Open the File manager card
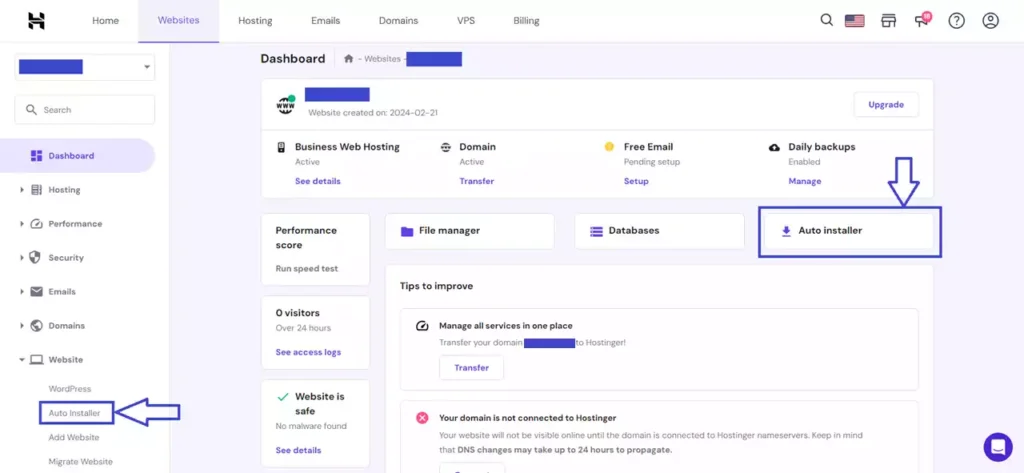Image resolution: width=1024 pixels, height=473 pixels. 470,231
